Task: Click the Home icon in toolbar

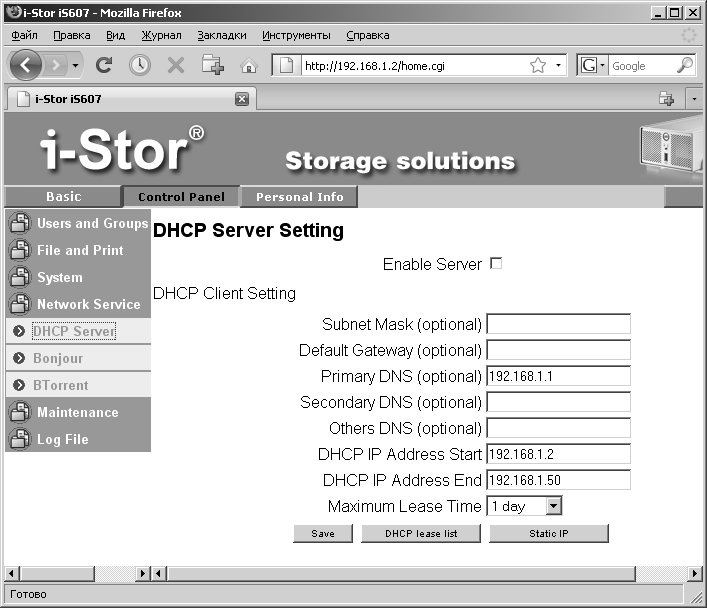Action: (249, 66)
